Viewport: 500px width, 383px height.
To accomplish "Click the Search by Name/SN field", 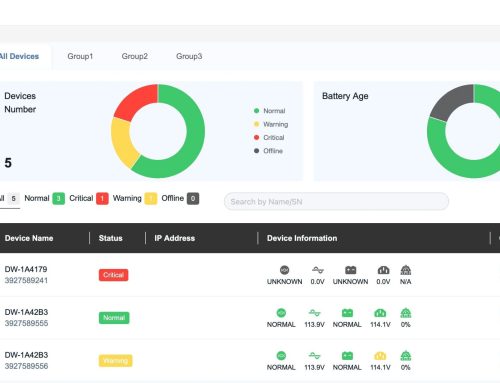I will tap(336, 201).
